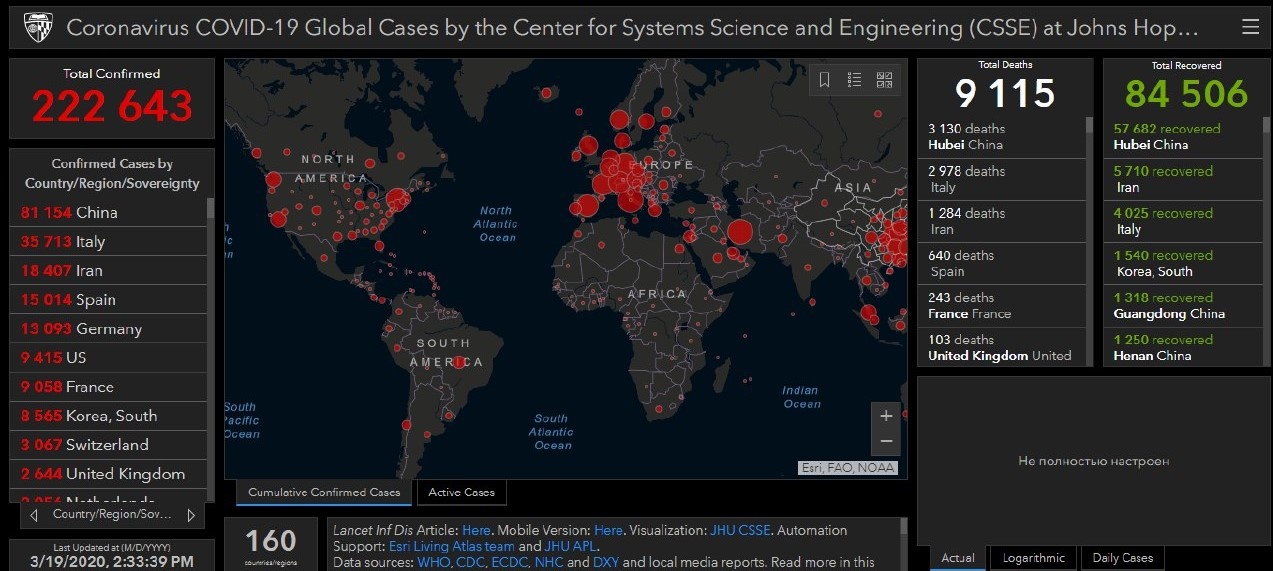Click the 3 130 deaths Hubei China row

(x=1001, y=137)
